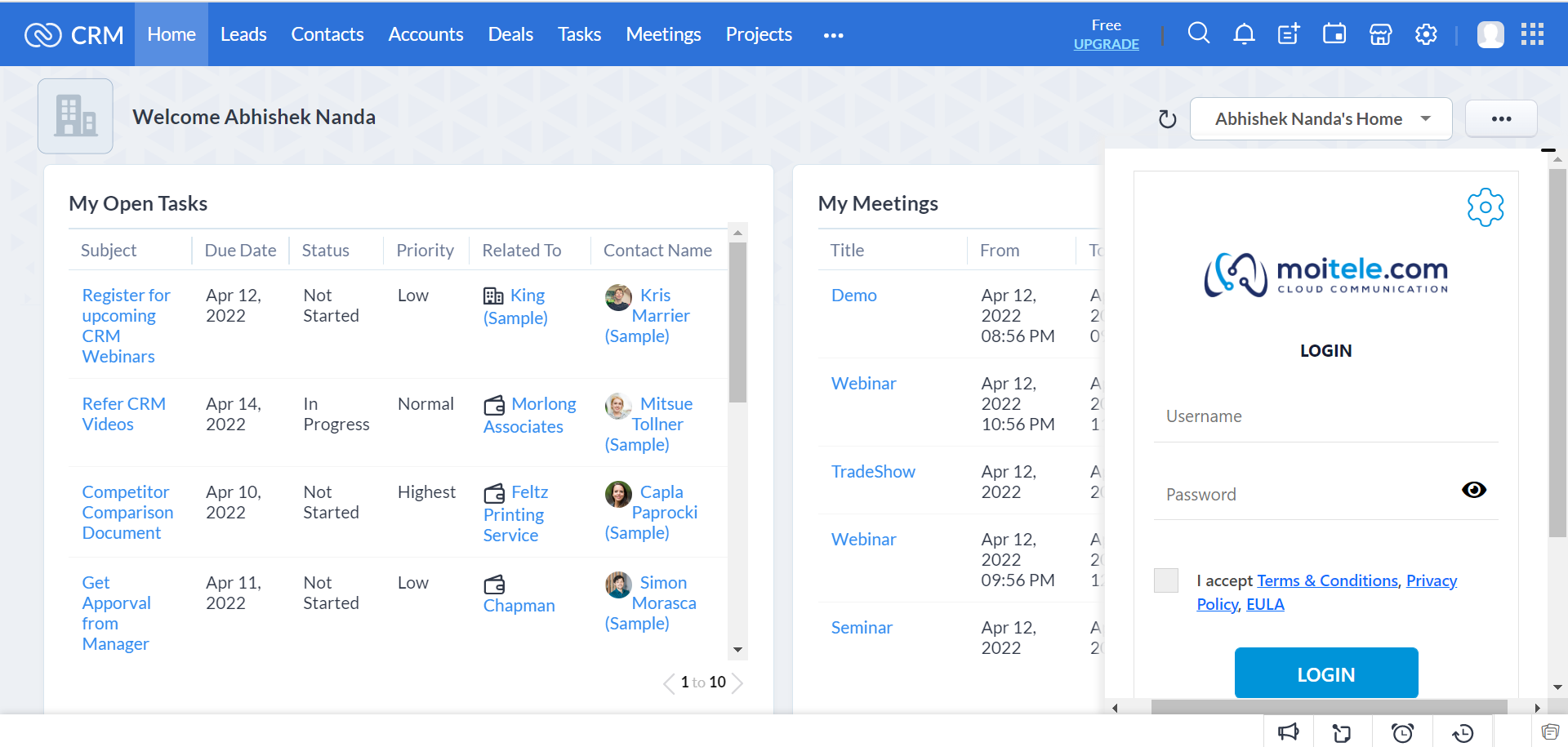Open CRM setup gear icon

coord(1426,34)
